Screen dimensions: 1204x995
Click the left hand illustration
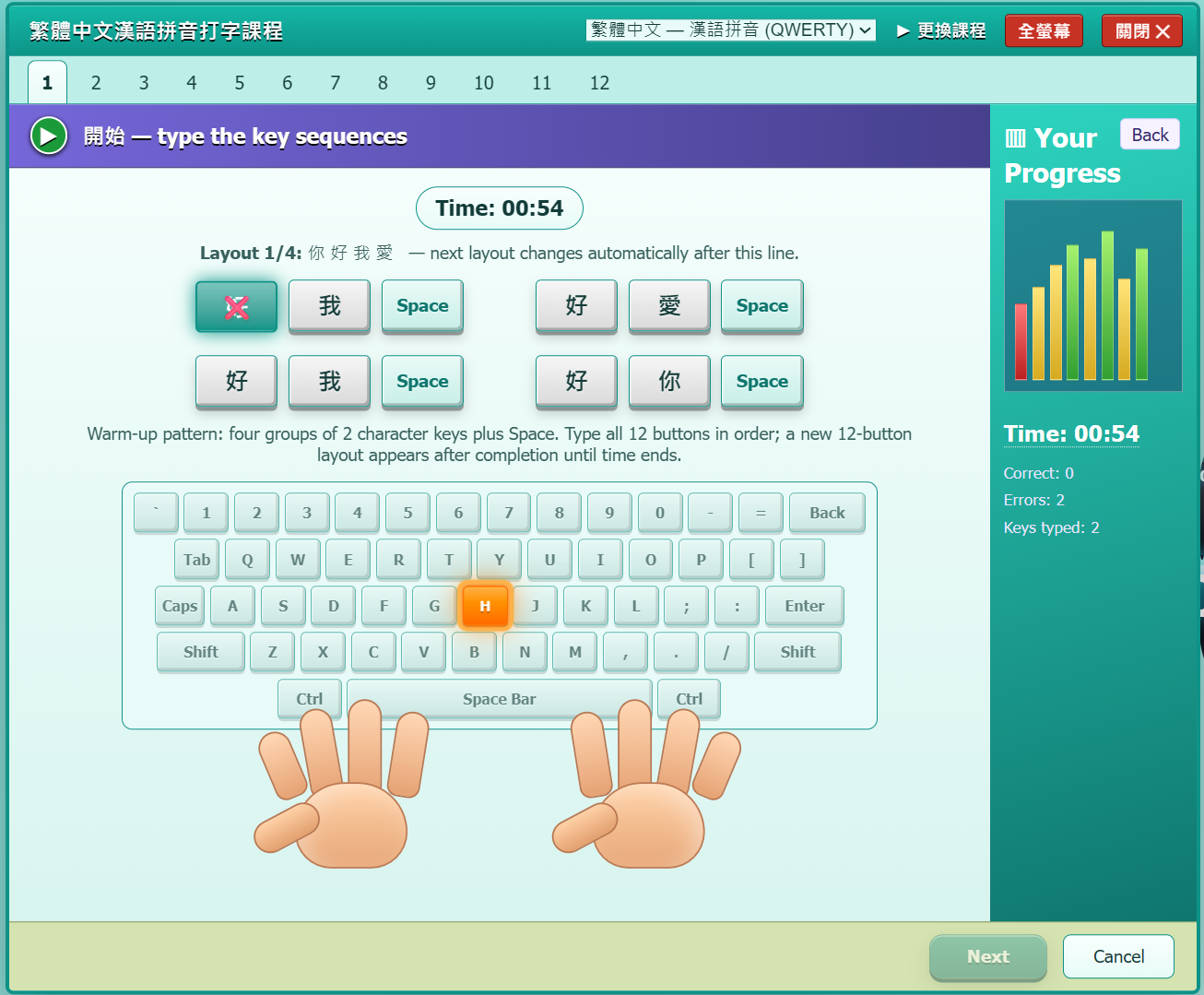pos(339,784)
